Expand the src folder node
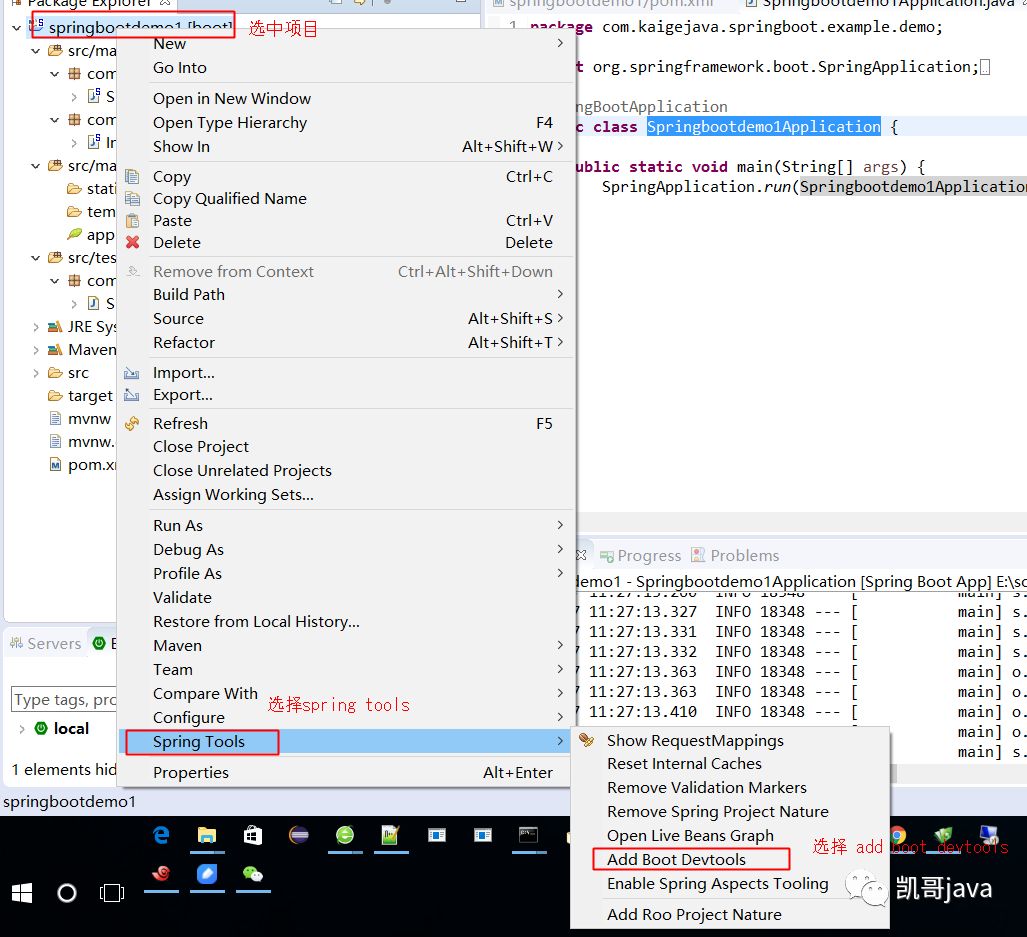Viewport: 1027px width, 937px height. [35, 373]
